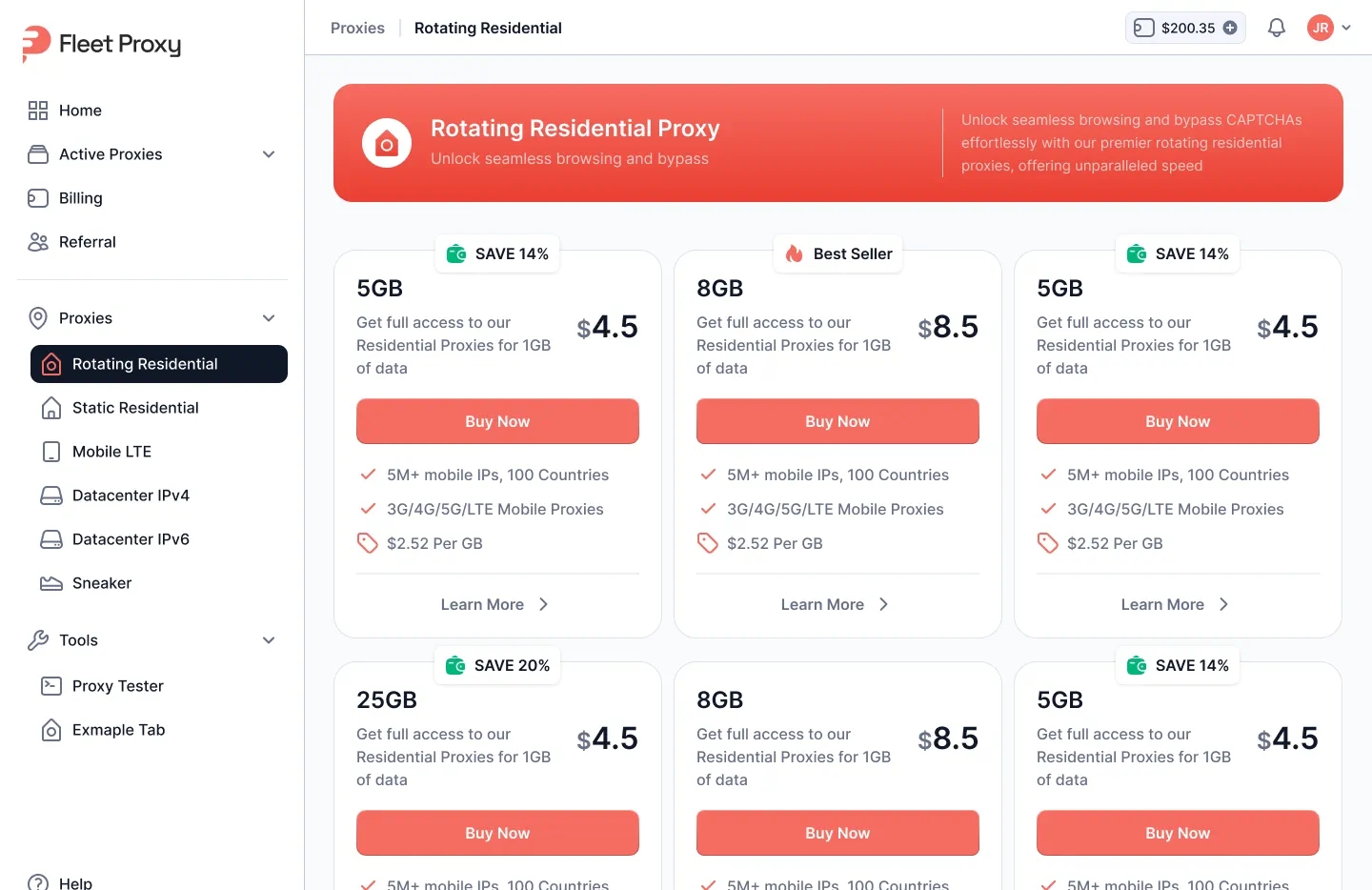Select Datacenter IPv4 in sidebar
The height and width of the screenshot is (890, 1372).
pos(131,496)
